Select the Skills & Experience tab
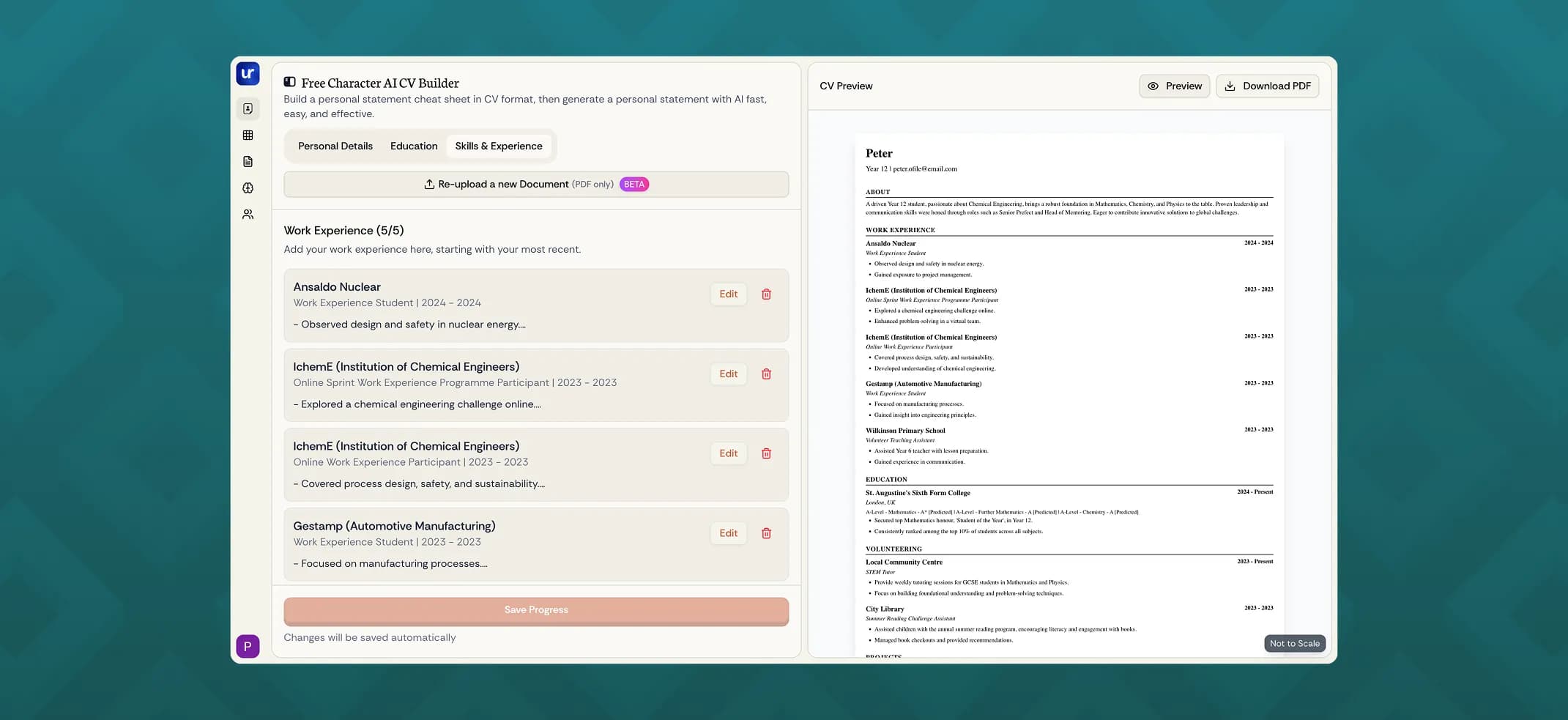Screen dimensions: 1568x720 pyautogui.click(x=499, y=146)
